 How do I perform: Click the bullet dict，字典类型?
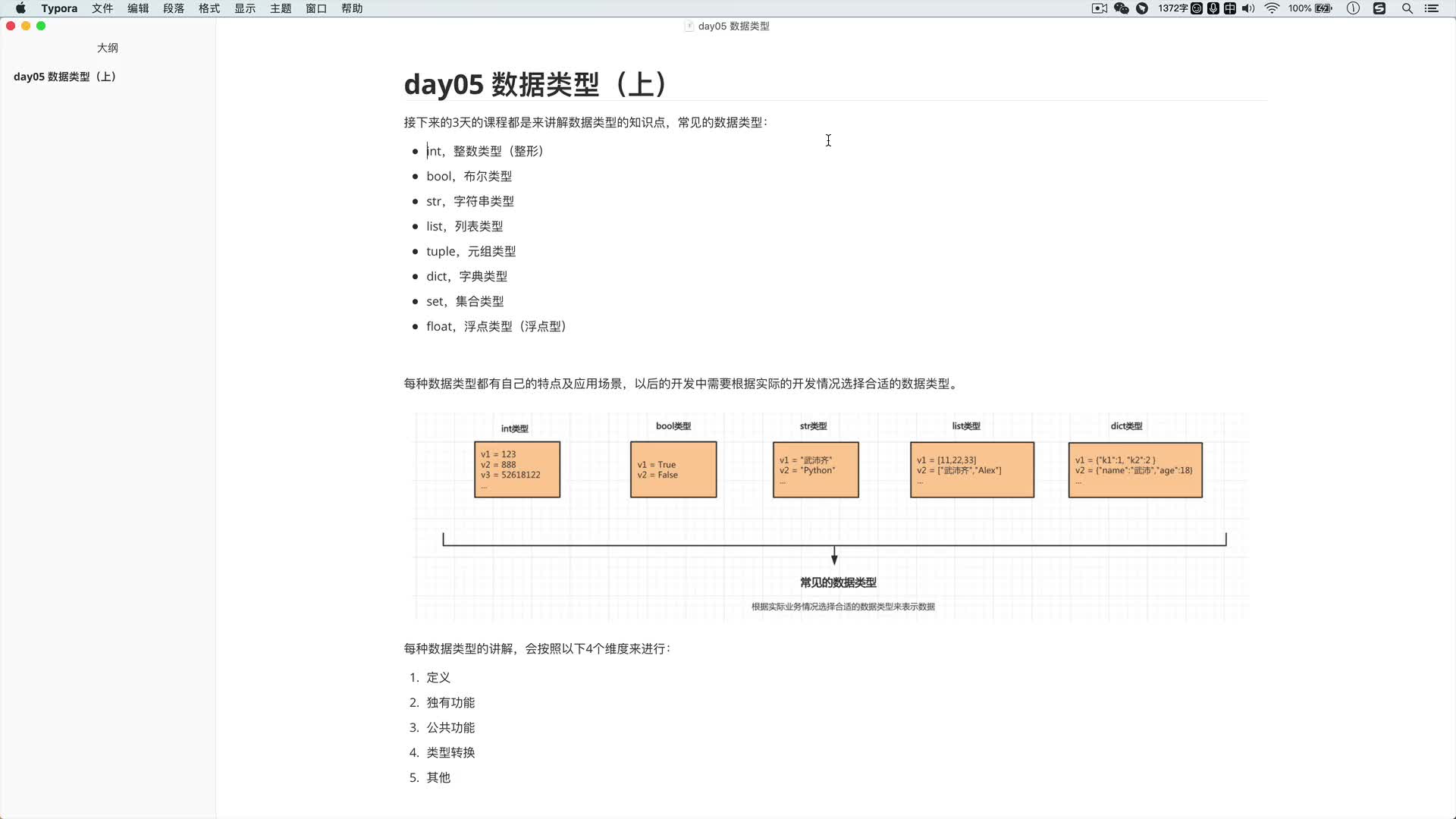coord(466,276)
